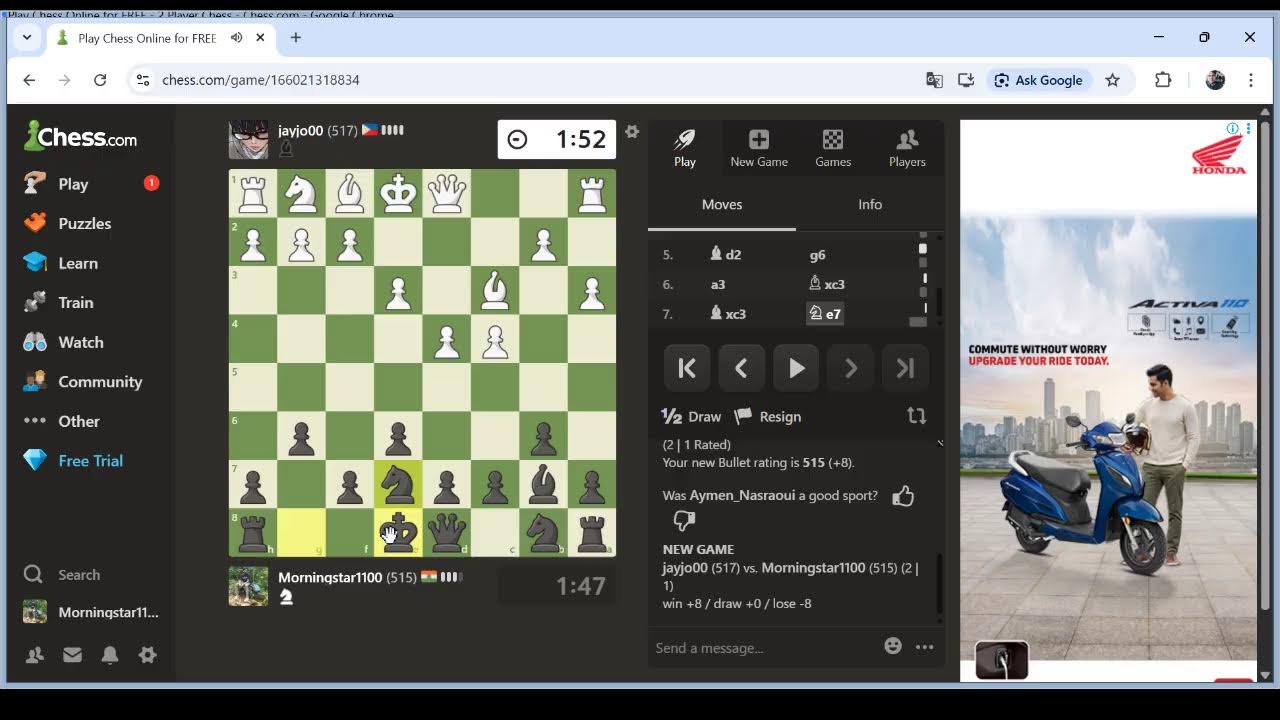Screen dimensions: 1280x720
Task: Open Puzzles in the sidebar
Action: tap(84, 223)
